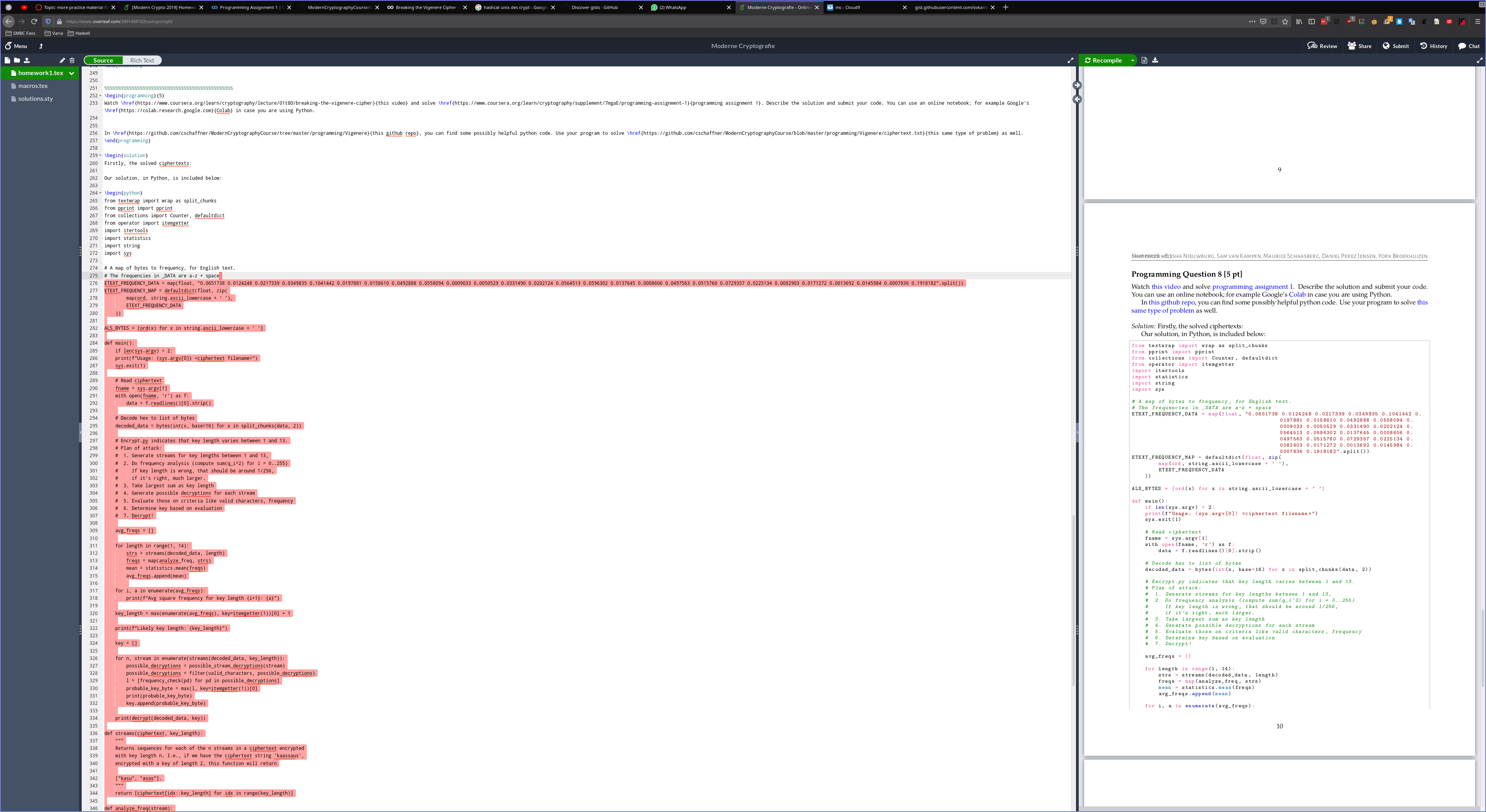Open the Share dialog
The height and width of the screenshot is (812, 1486).
(1359, 46)
